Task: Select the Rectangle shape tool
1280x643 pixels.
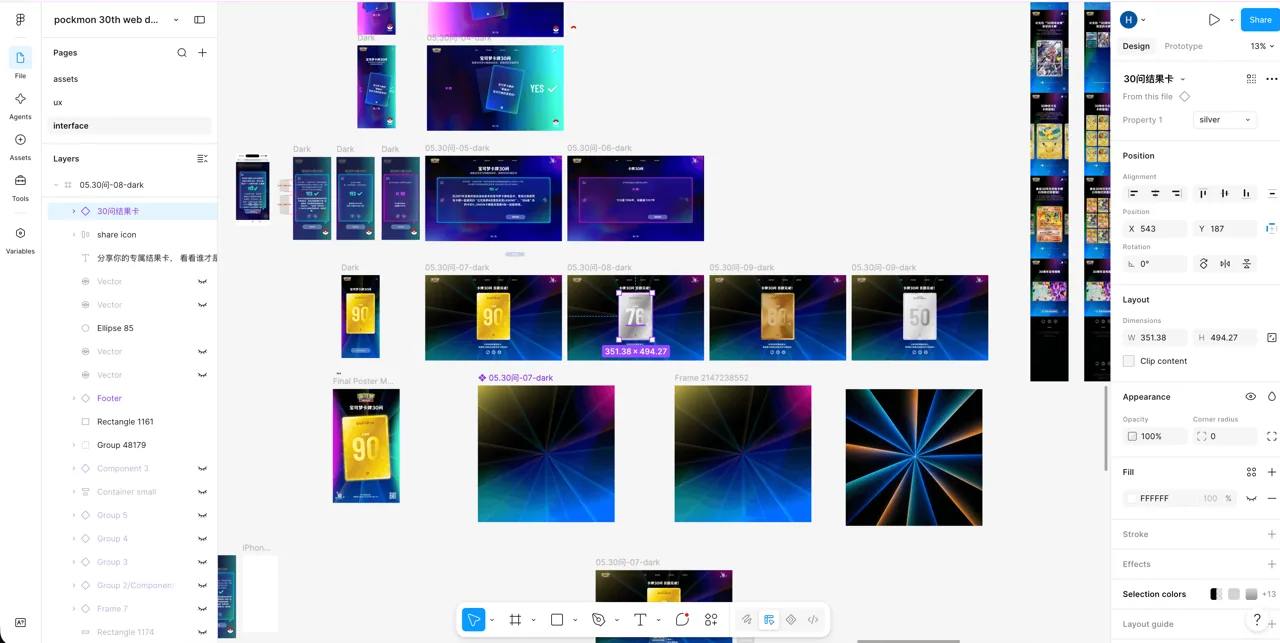Action: click(x=557, y=620)
